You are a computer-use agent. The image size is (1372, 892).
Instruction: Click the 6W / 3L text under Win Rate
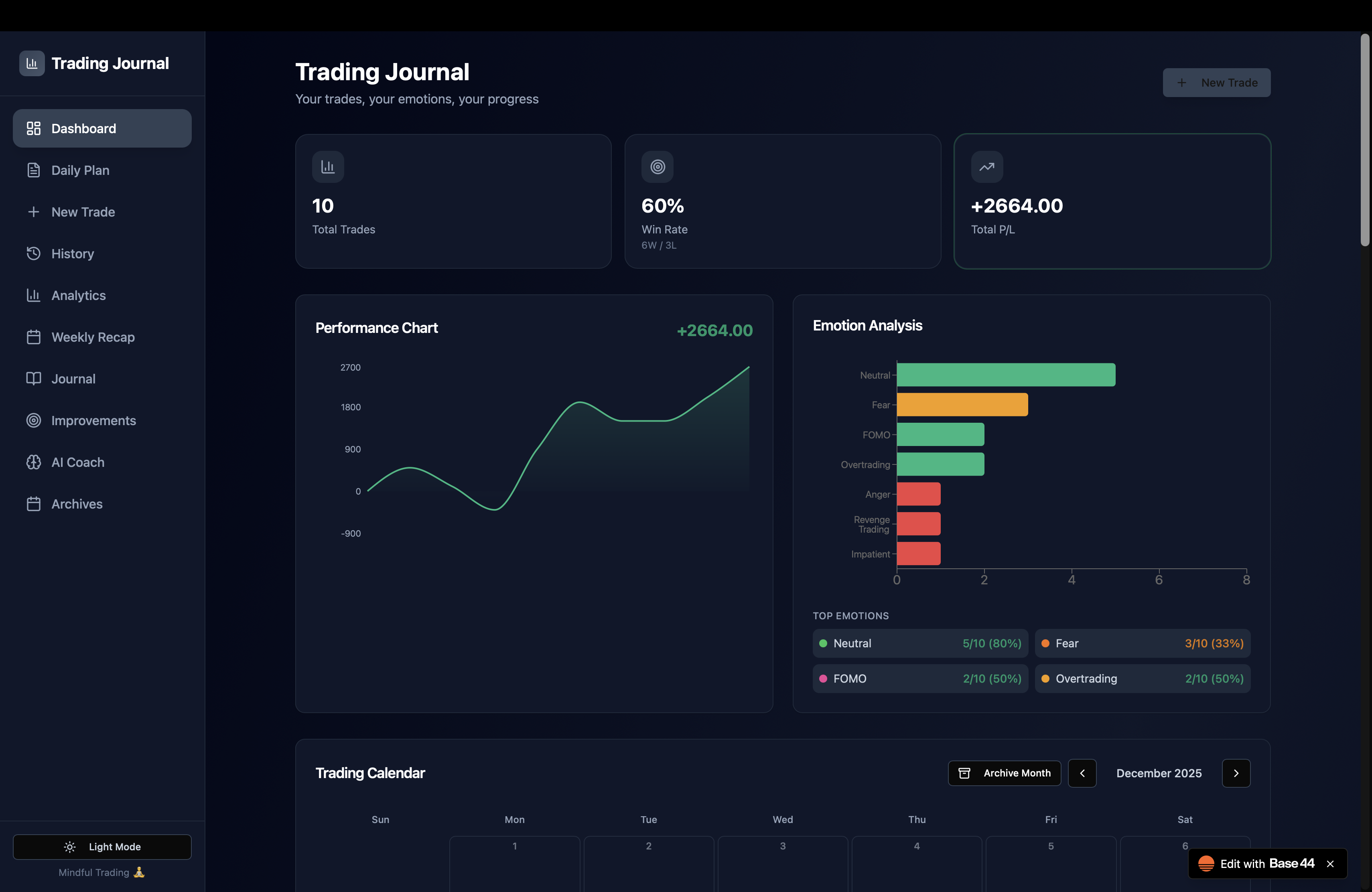659,245
